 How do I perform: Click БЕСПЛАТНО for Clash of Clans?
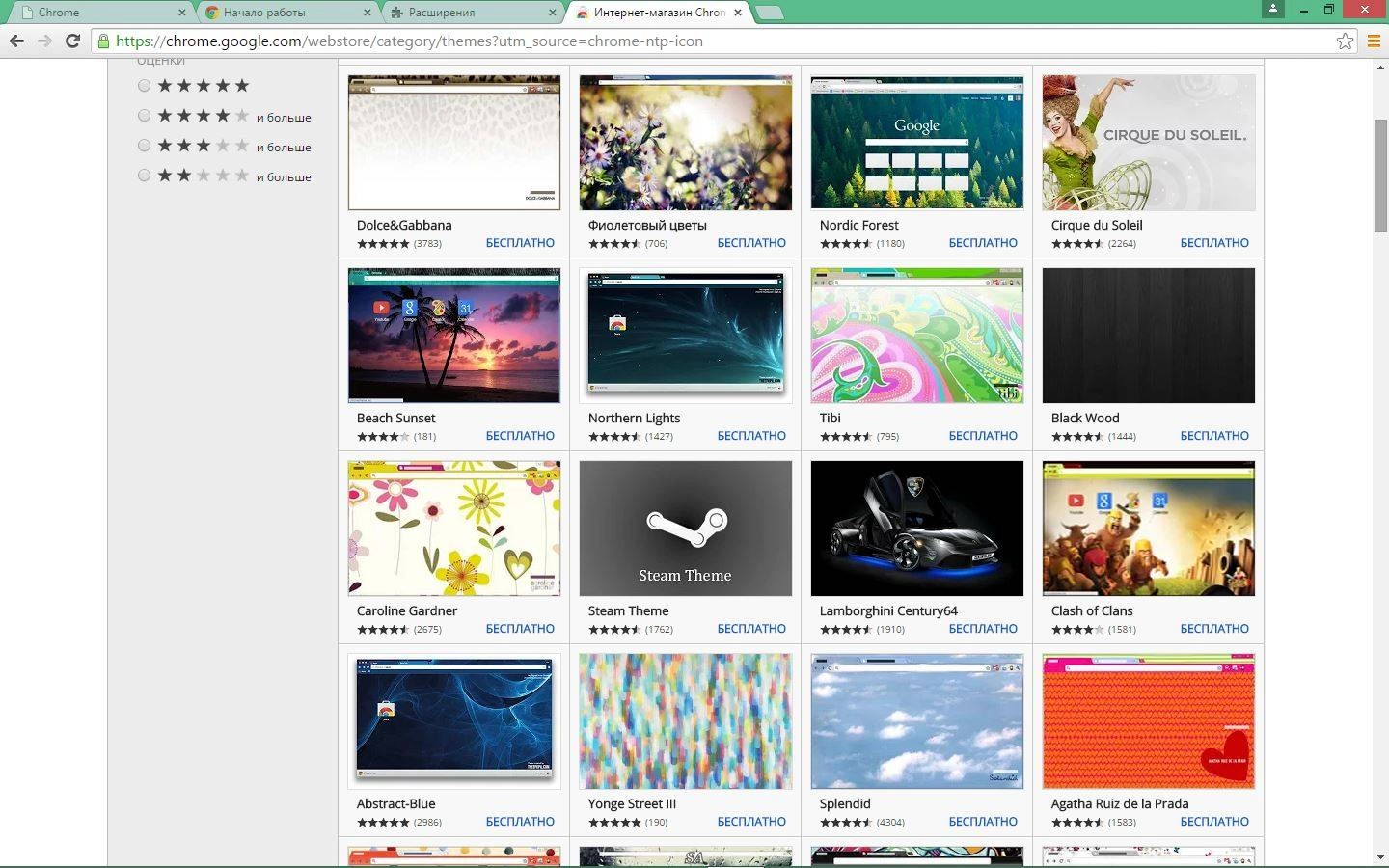coord(1214,629)
